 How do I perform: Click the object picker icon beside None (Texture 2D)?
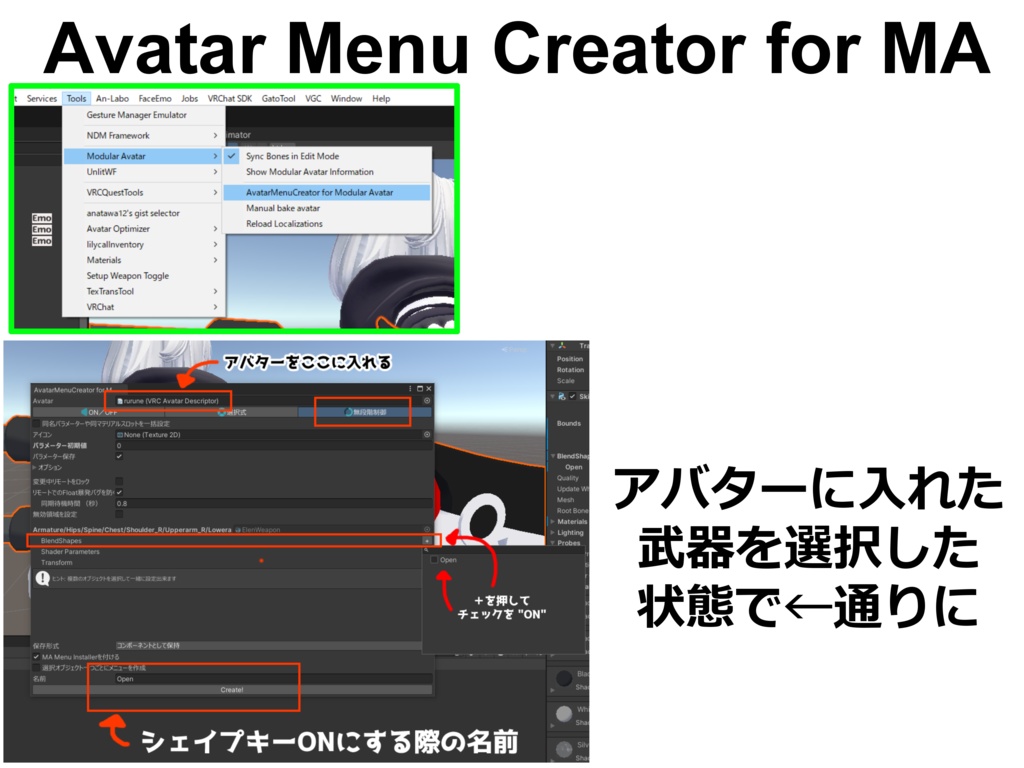pos(426,436)
